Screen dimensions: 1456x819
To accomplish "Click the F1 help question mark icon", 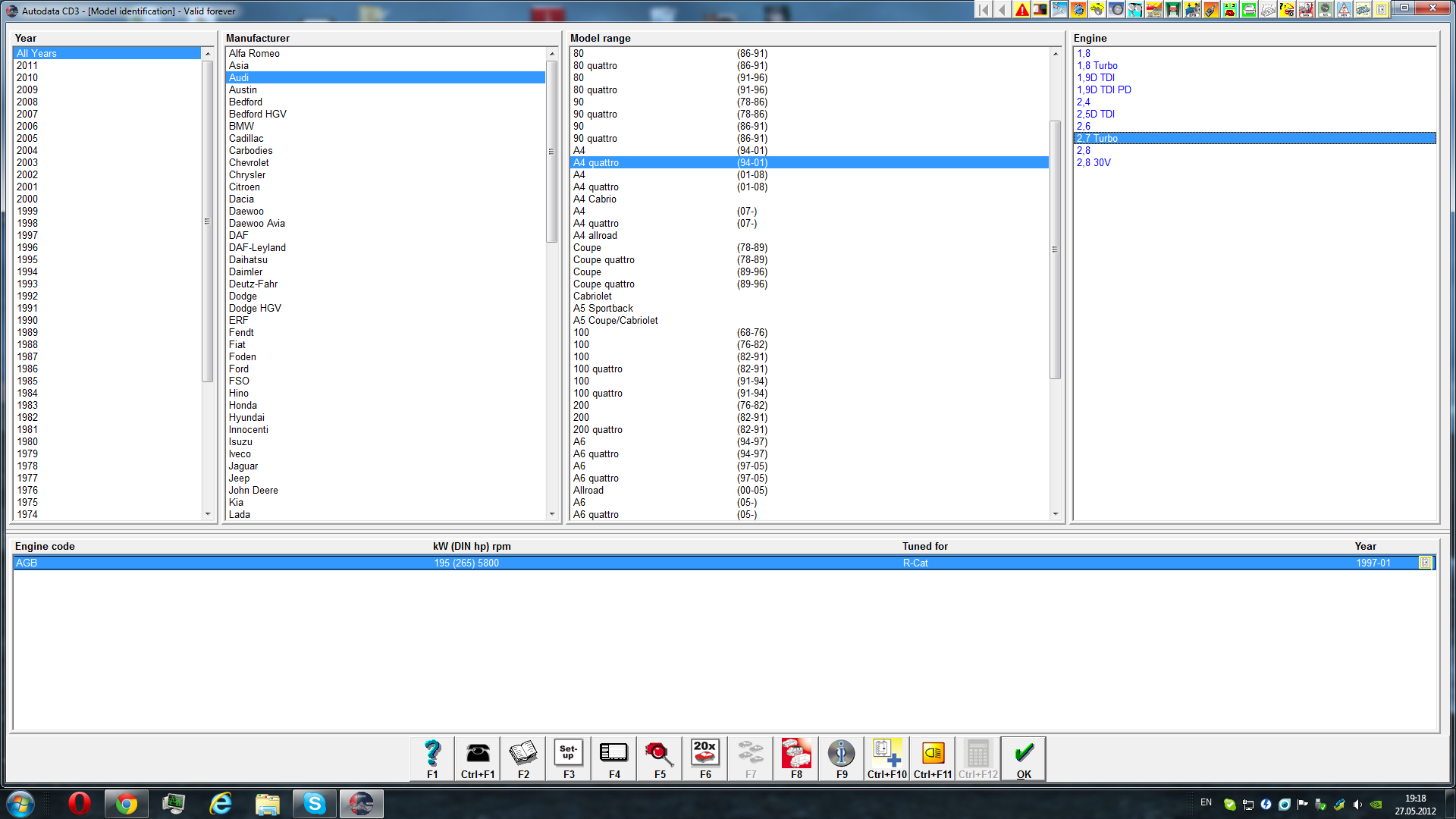I will pyautogui.click(x=432, y=755).
